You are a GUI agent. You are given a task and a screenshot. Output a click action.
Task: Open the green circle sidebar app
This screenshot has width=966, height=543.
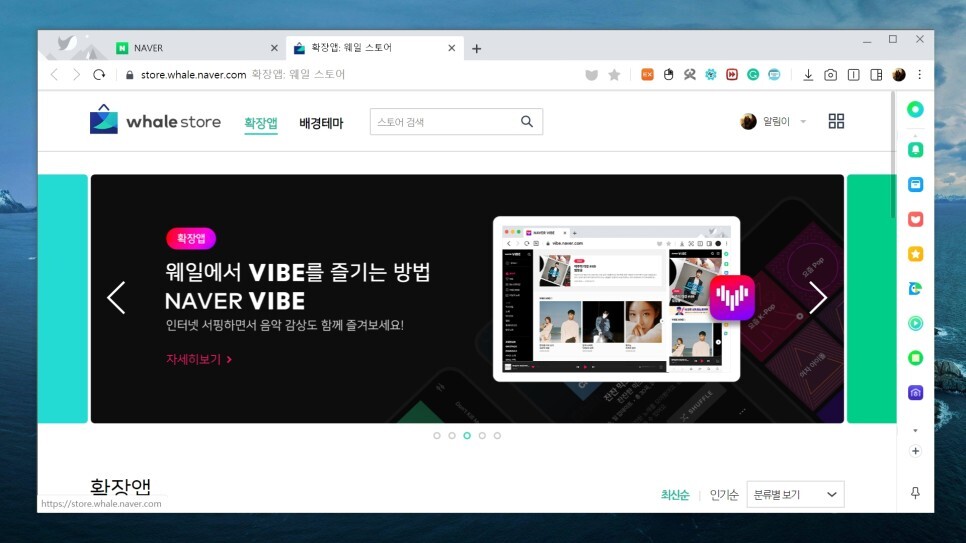tap(915, 110)
